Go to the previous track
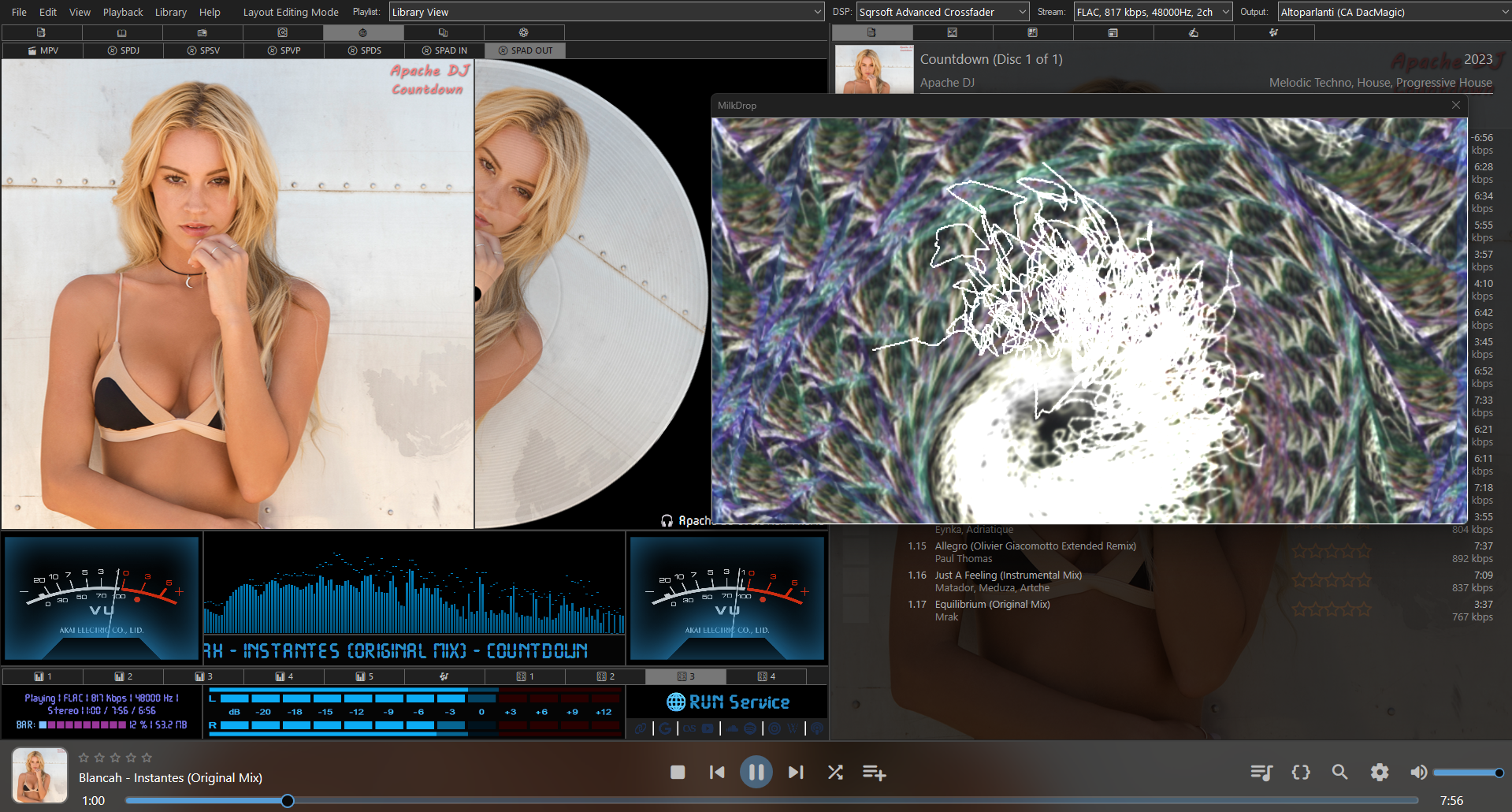1512x812 pixels. coord(717,773)
